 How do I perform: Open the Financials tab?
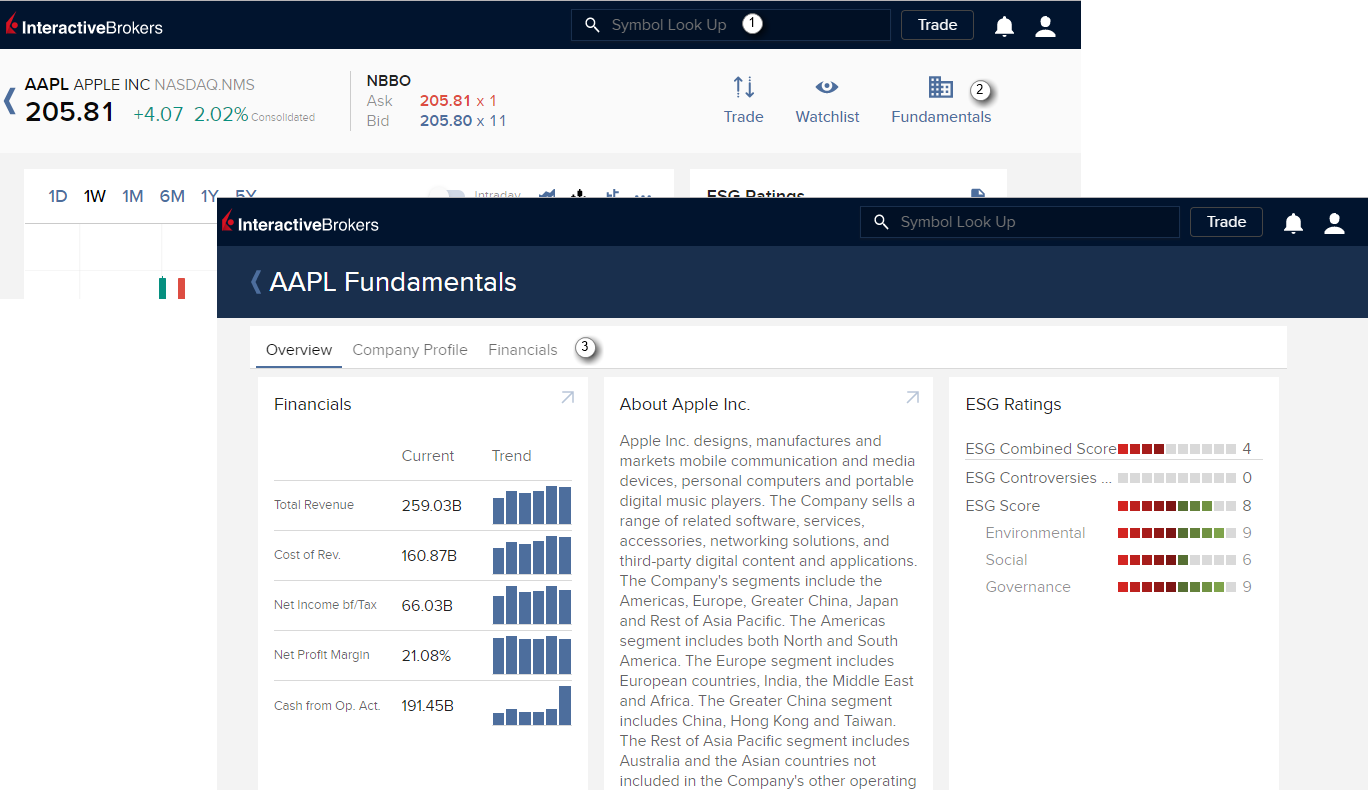522,350
